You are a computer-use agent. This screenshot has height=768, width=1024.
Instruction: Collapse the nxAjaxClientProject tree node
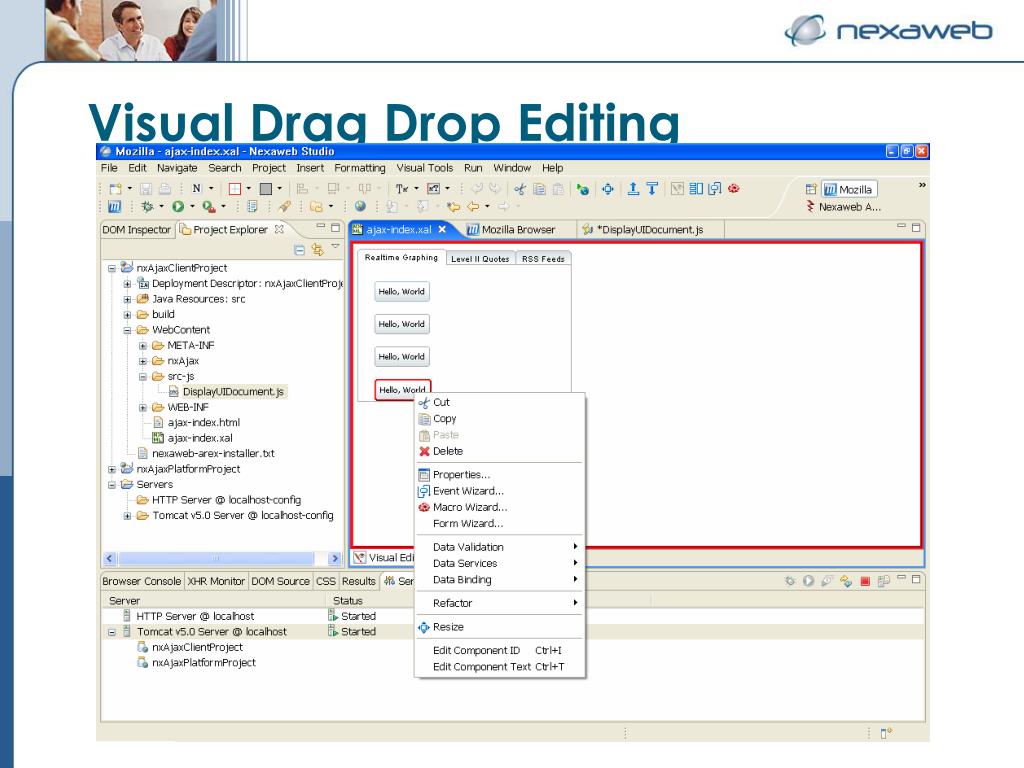click(x=112, y=268)
